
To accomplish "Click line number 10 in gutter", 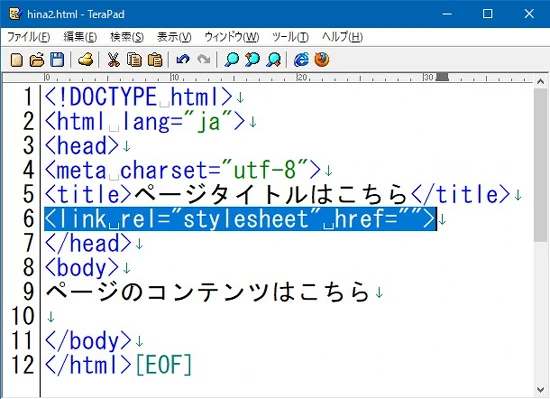I will point(23,316).
